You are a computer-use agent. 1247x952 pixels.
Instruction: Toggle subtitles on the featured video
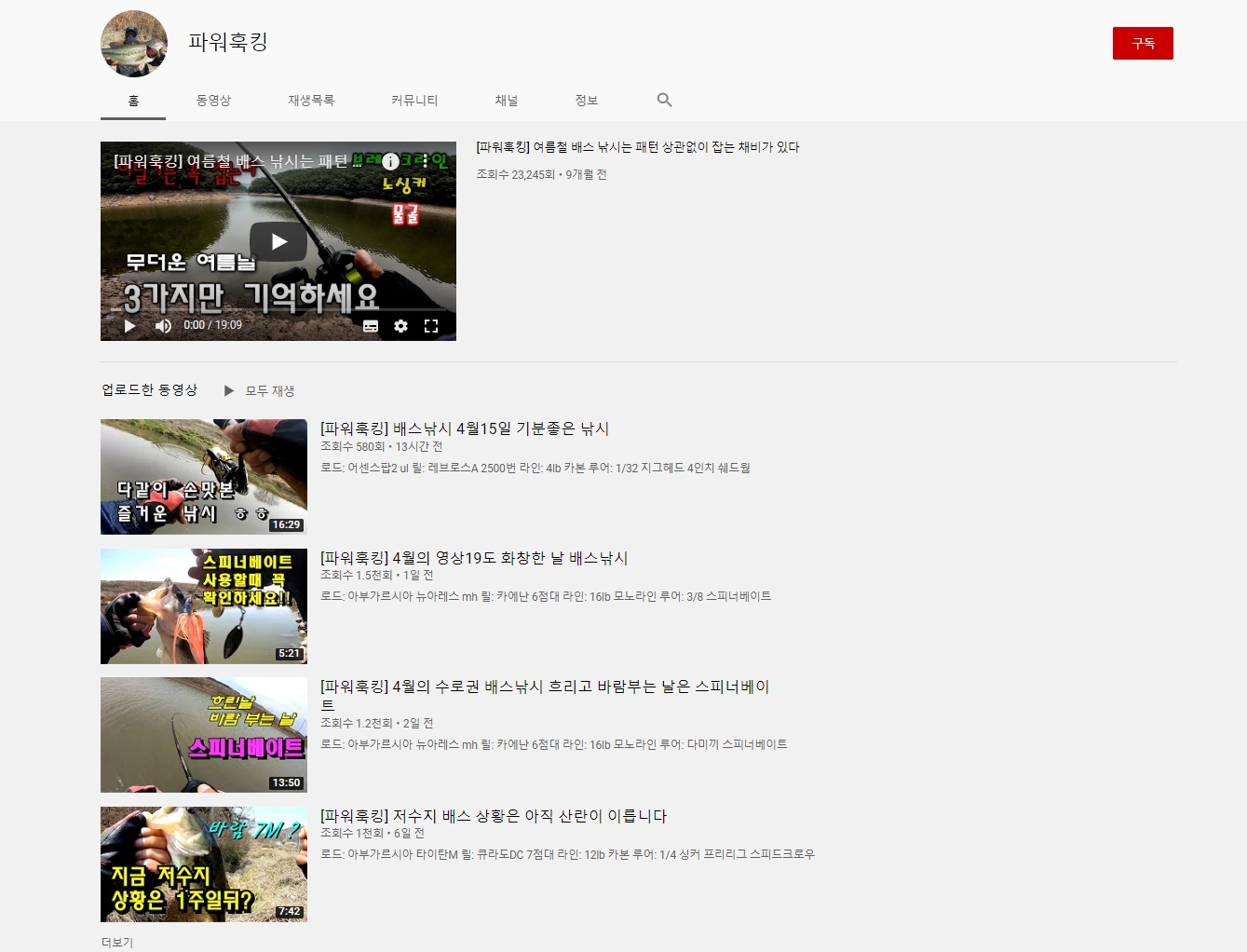pyautogui.click(x=371, y=326)
